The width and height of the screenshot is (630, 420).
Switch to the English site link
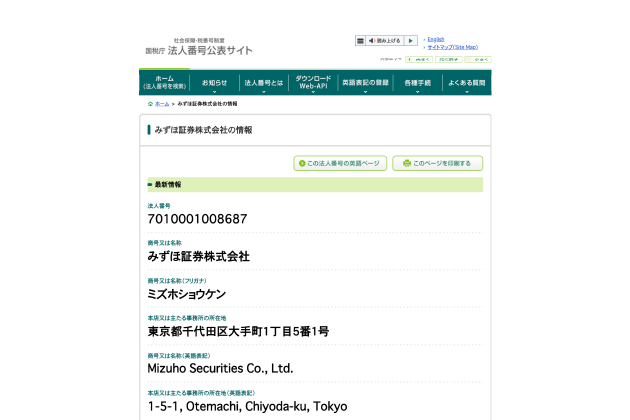436,39
